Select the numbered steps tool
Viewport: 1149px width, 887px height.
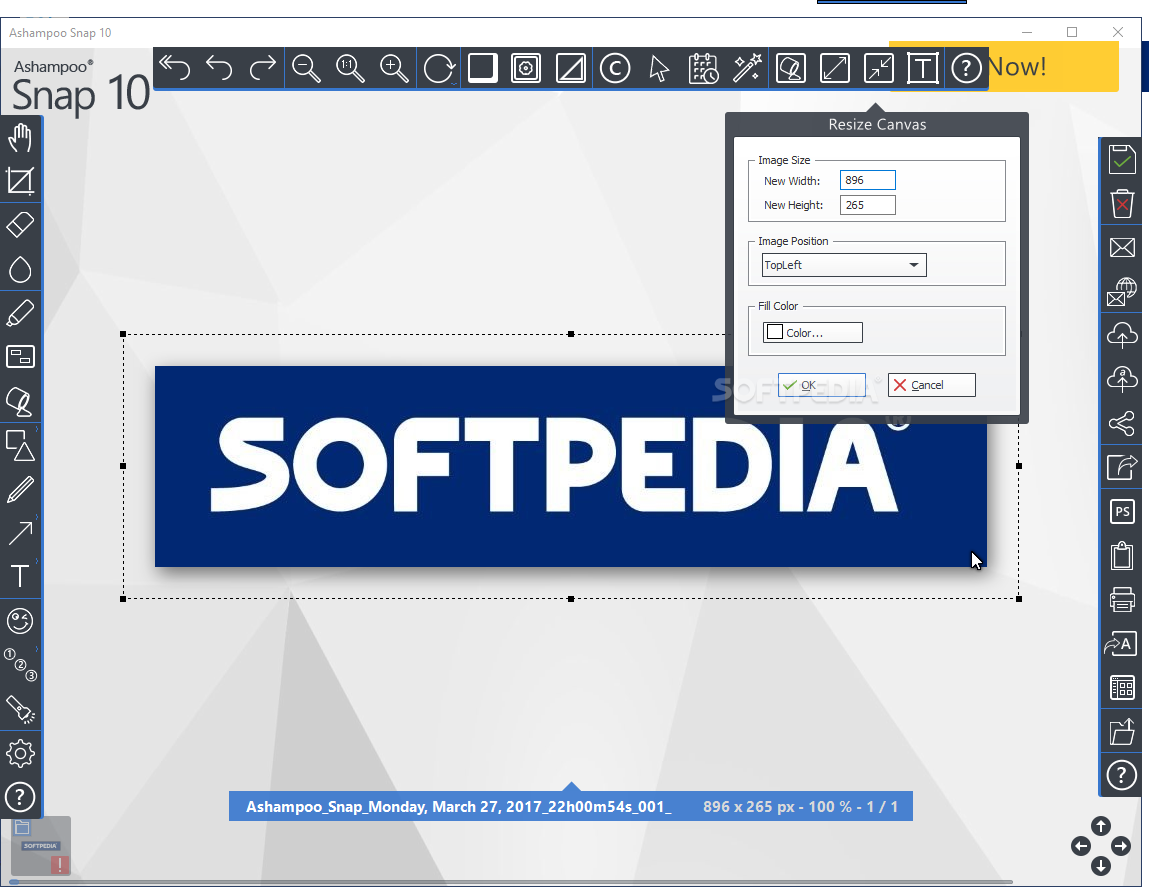[20, 665]
